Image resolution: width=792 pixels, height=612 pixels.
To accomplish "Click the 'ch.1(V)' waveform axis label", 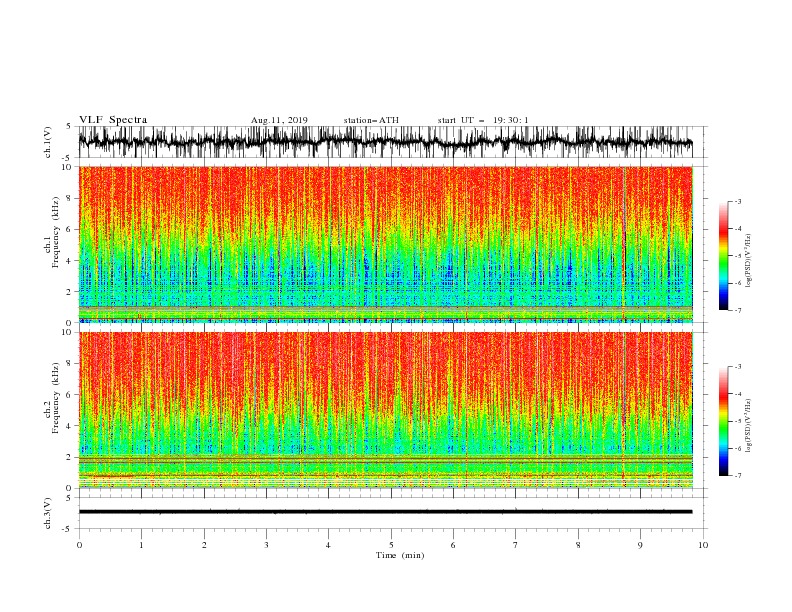I will coord(48,142).
